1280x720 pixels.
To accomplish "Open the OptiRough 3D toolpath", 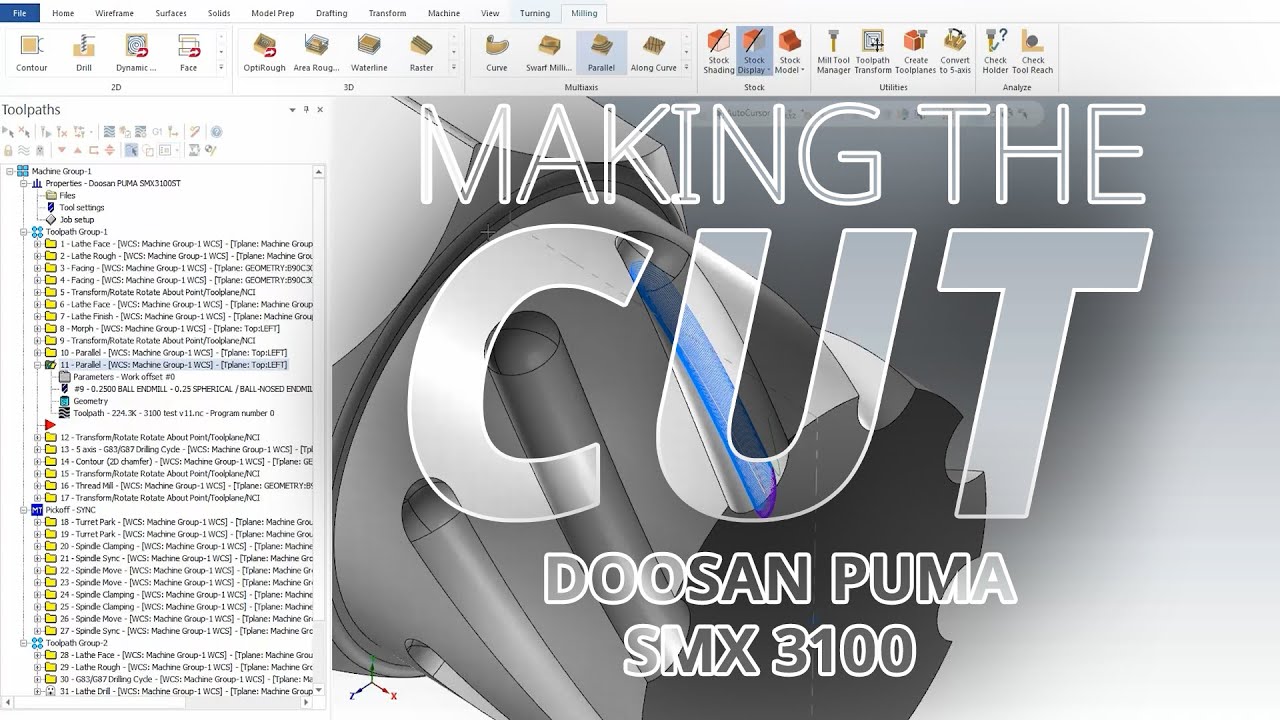I will [x=265, y=52].
